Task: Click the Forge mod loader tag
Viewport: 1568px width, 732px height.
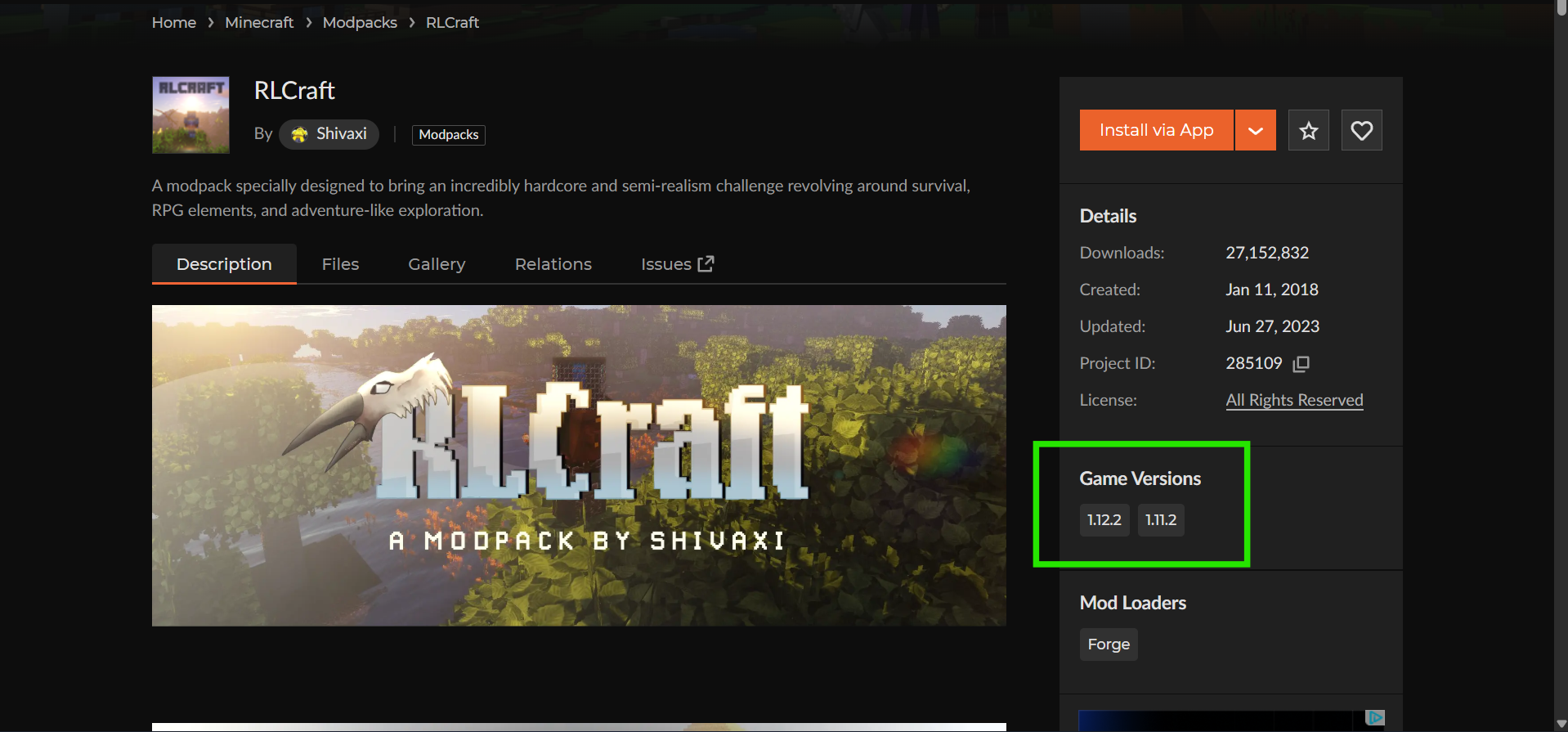Action: point(1109,644)
